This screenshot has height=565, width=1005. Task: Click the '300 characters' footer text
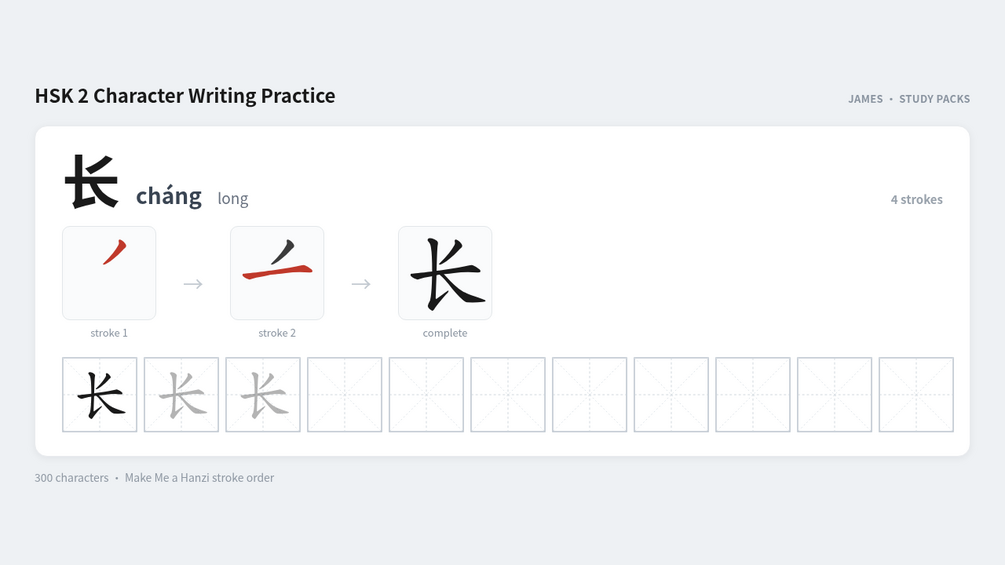[x=71, y=477]
